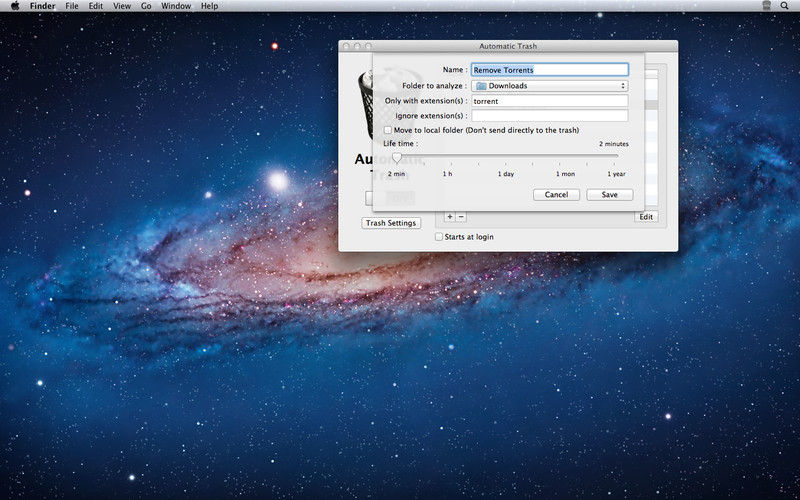Save the Remove Torrents rule
800x500 pixels.
[x=610, y=194]
